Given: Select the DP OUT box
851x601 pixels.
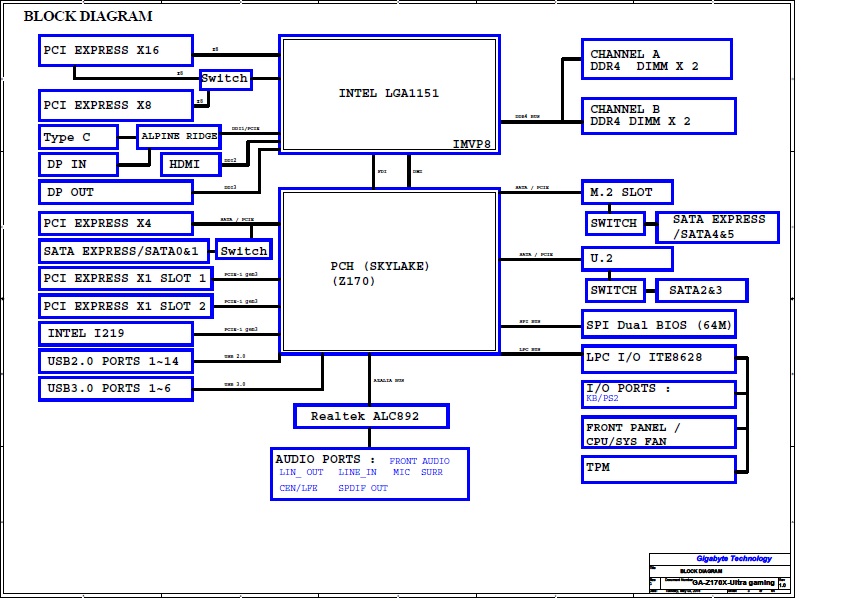Looking at the screenshot, I should pos(115,192).
